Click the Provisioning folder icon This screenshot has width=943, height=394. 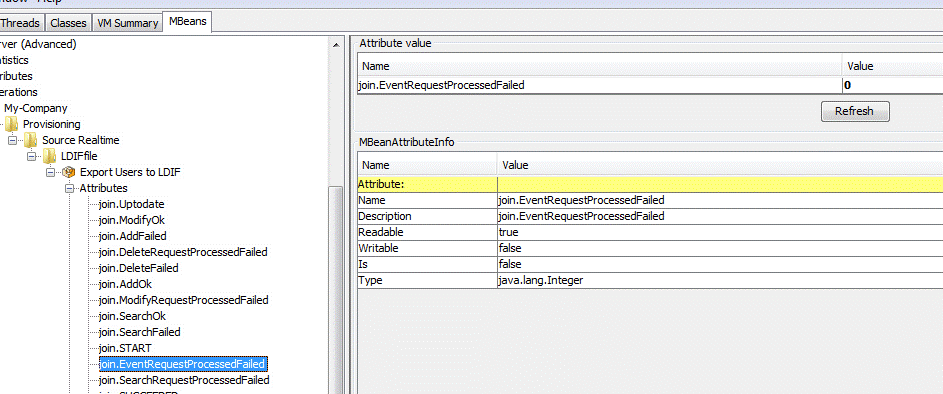[12, 125]
